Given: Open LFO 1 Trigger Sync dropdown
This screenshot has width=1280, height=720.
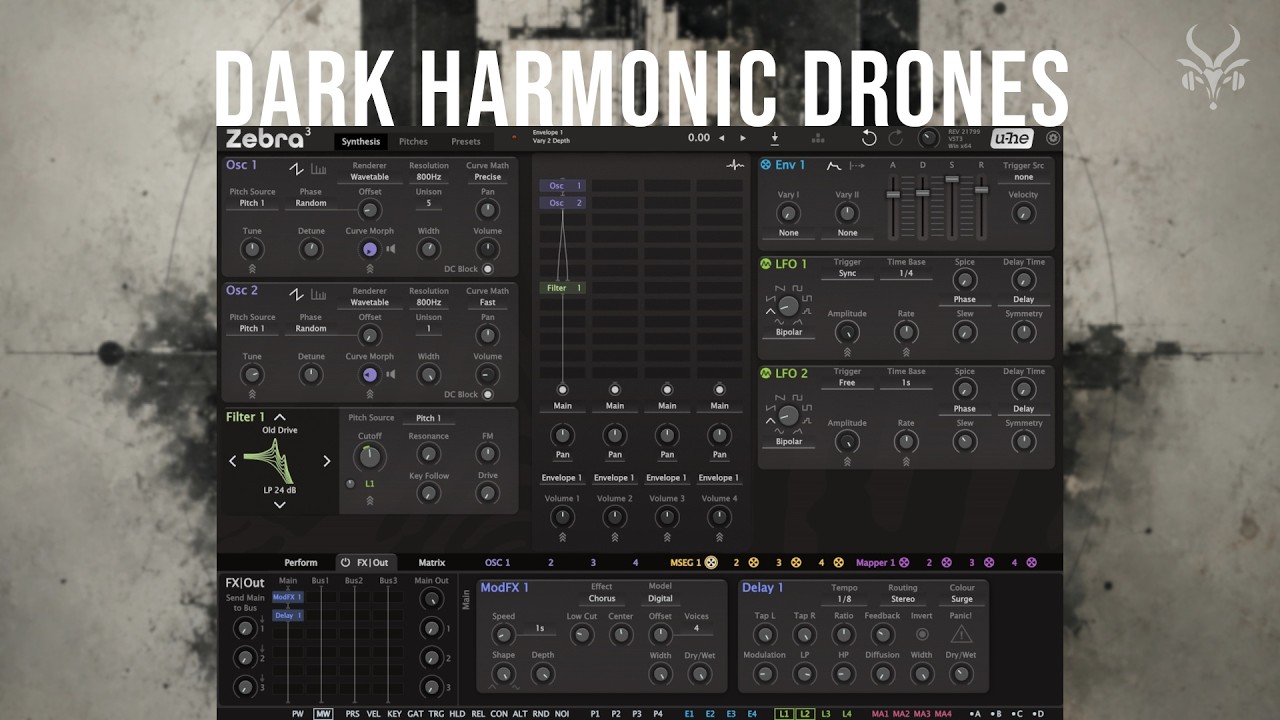Looking at the screenshot, I should pos(847,273).
